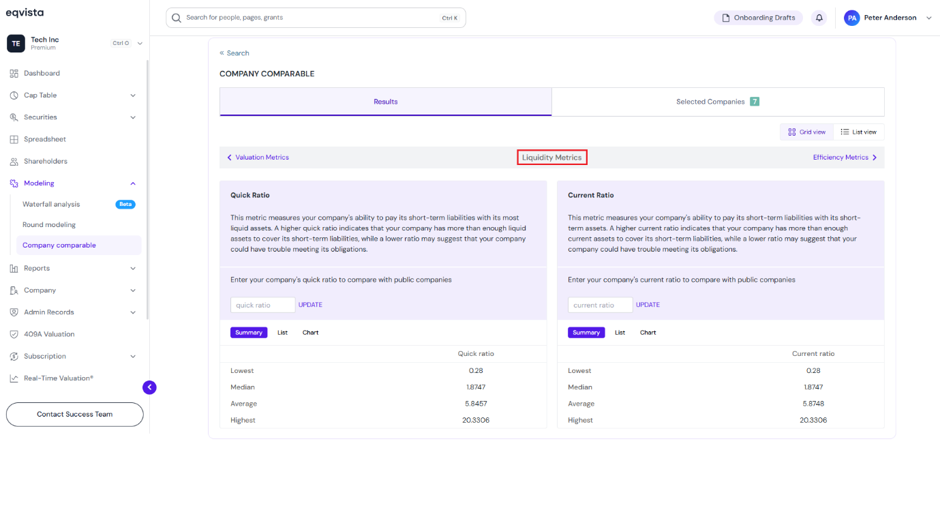940x508 pixels.
Task: Click the Shareholders sidebar icon
Action: click(x=14, y=161)
